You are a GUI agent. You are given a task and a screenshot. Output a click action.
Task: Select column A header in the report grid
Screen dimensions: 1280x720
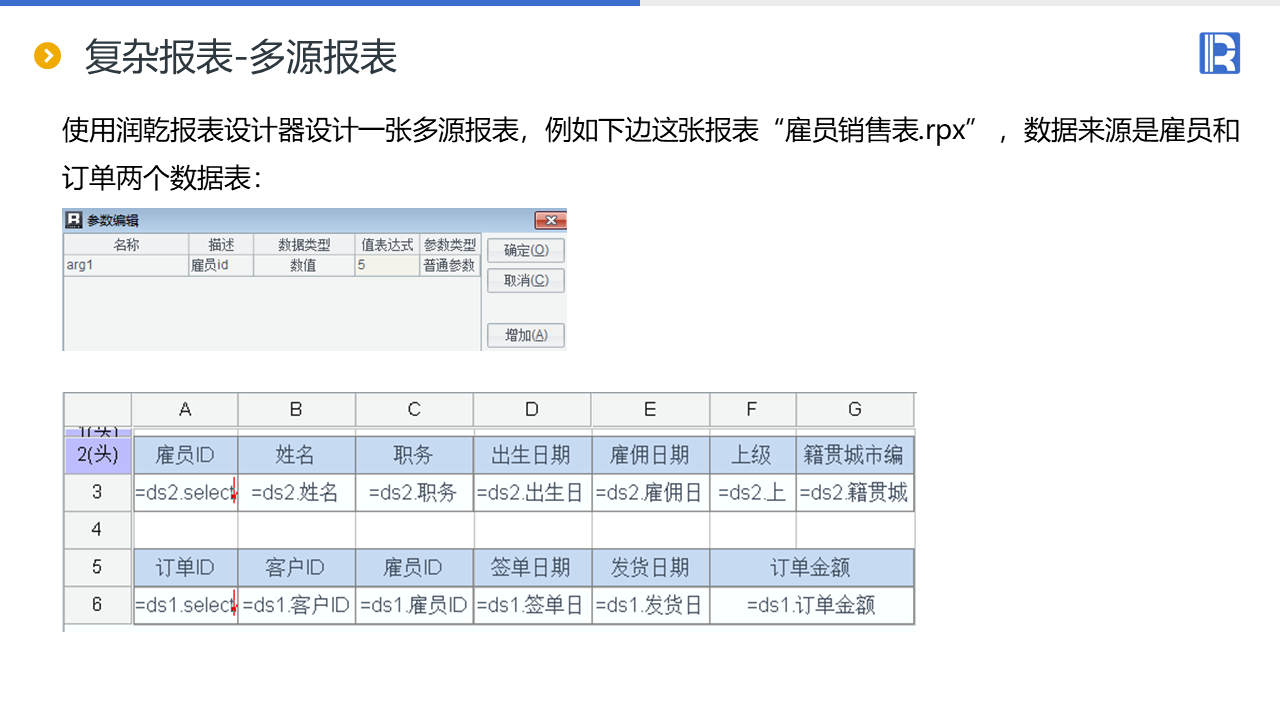(x=185, y=409)
